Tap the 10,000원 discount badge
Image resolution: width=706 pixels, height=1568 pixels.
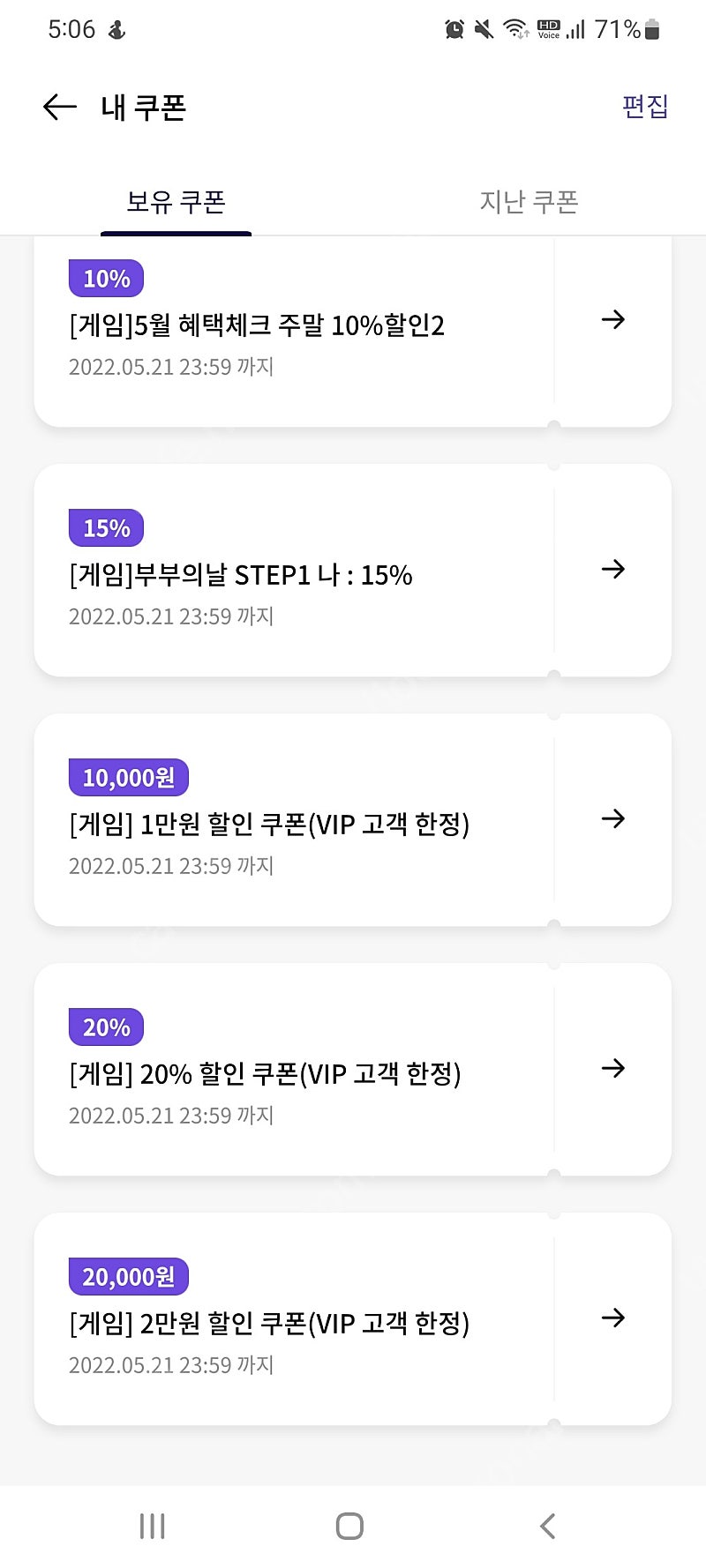click(129, 778)
